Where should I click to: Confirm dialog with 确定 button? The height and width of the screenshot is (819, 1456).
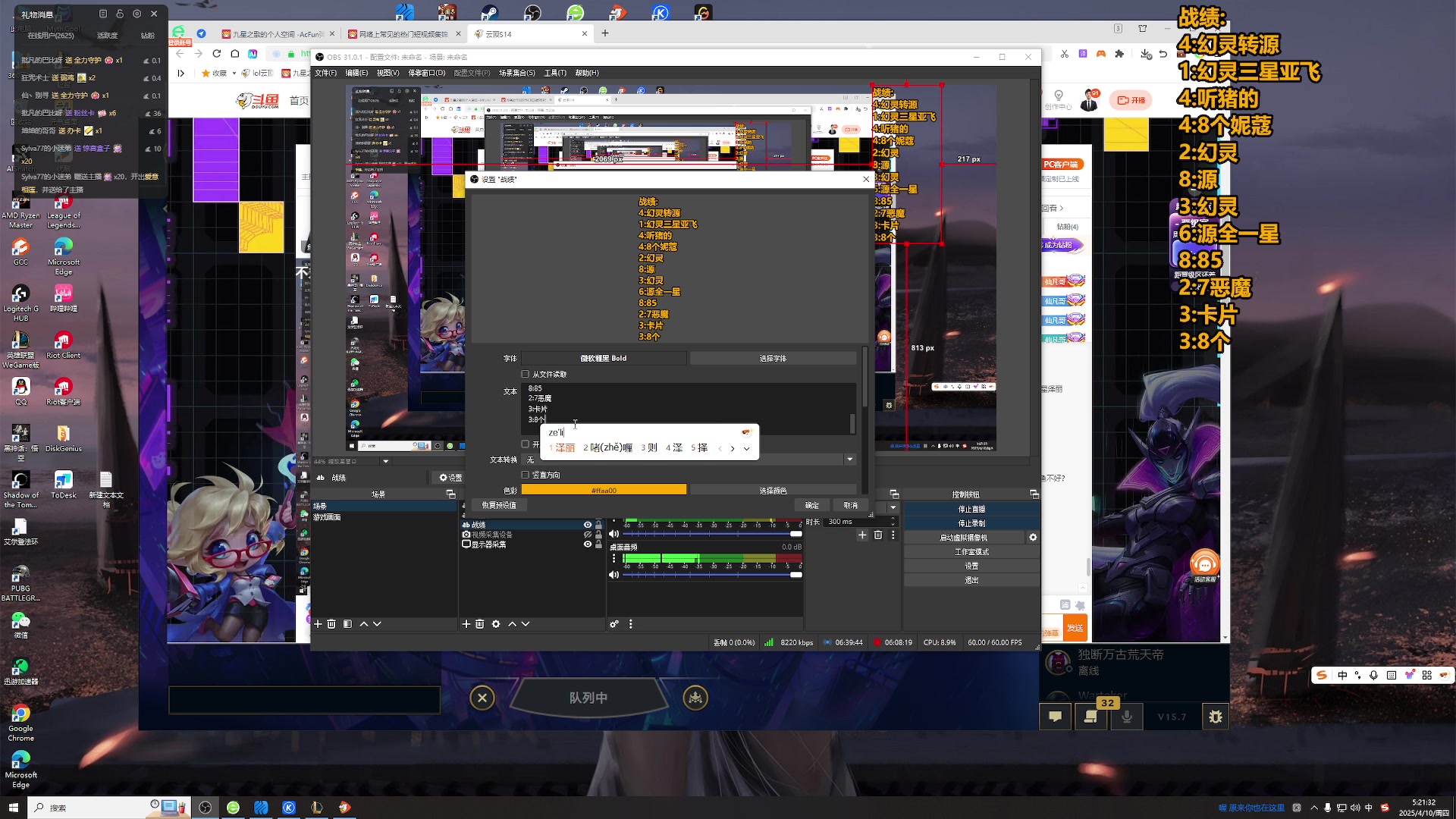811,505
